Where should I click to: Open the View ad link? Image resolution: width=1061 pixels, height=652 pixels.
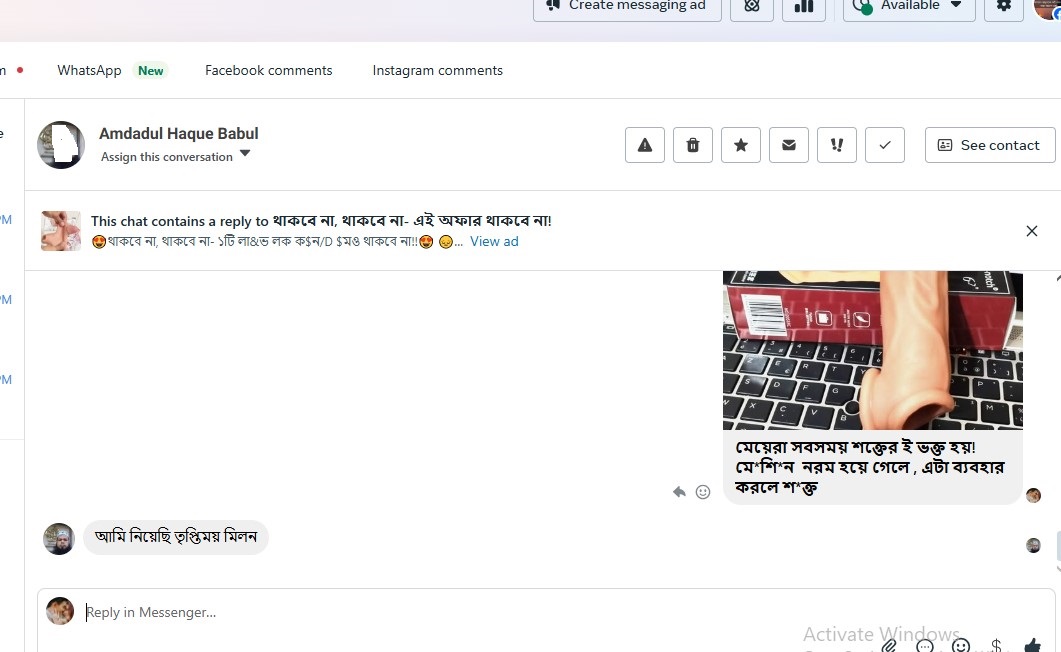(494, 241)
